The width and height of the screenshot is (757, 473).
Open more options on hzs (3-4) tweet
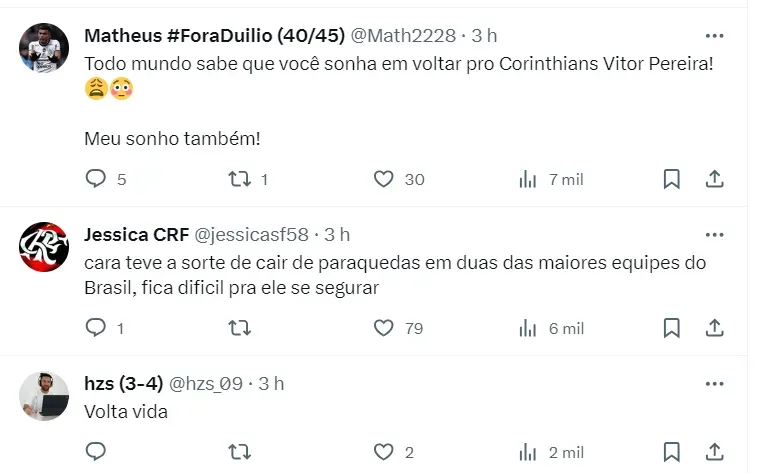pyautogui.click(x=714, y=383)
